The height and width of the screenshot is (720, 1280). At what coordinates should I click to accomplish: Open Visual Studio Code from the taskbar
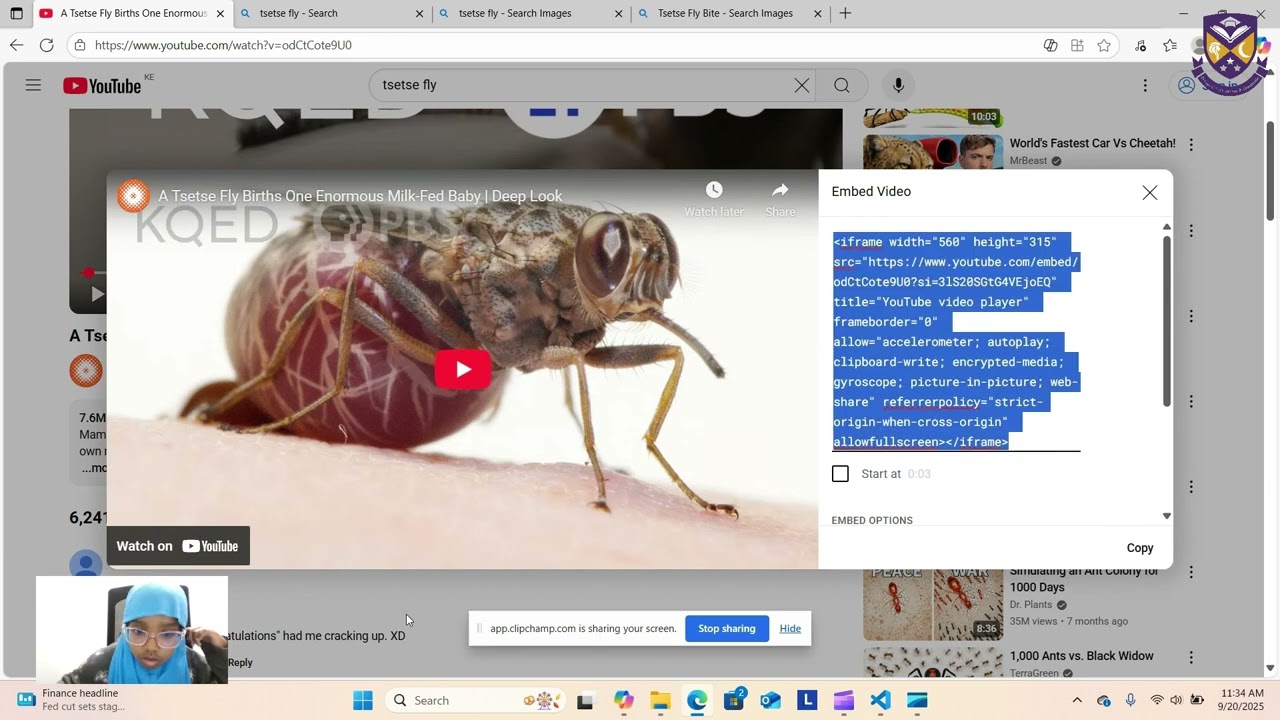point(880,700)
